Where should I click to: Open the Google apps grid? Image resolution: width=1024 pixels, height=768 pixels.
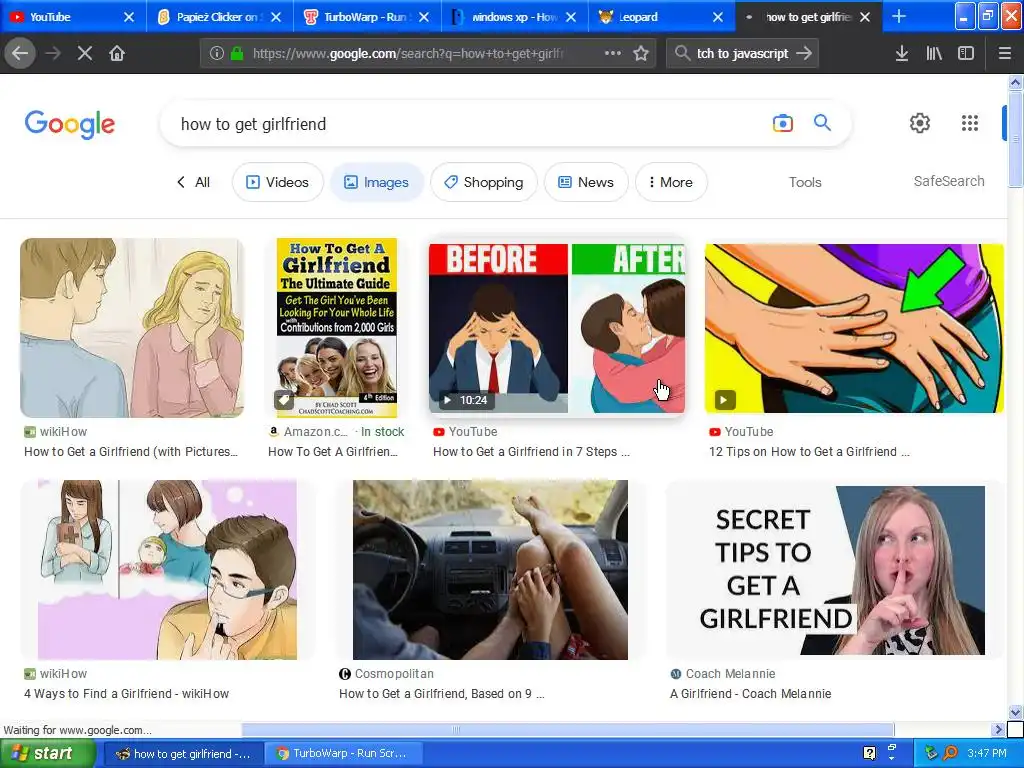[970, 123]
